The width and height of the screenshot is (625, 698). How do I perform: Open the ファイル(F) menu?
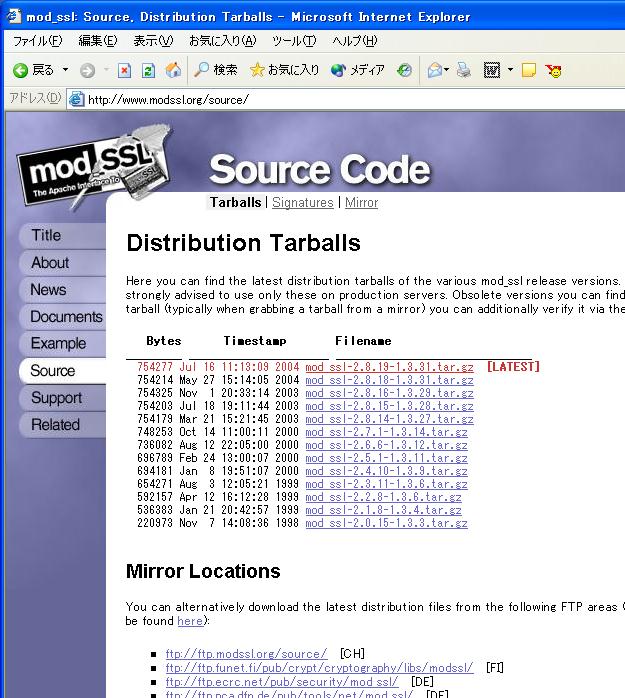tap(37, 41)
